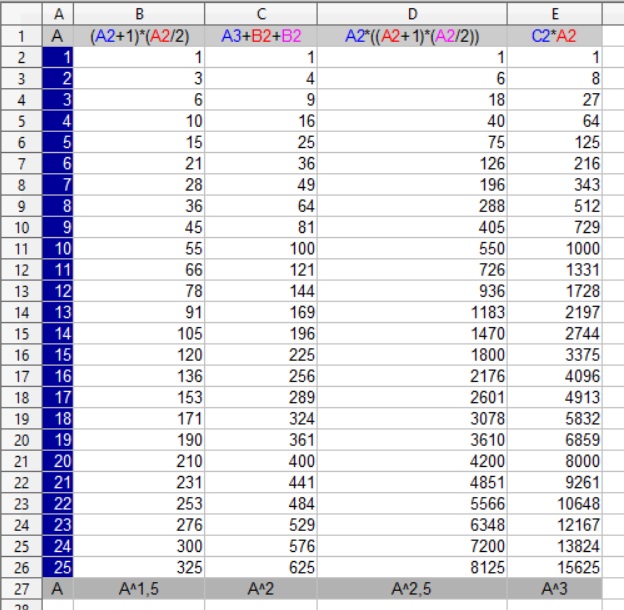Click the A^3 footer cell
The image size is (624, 610).
pos(555,590)
